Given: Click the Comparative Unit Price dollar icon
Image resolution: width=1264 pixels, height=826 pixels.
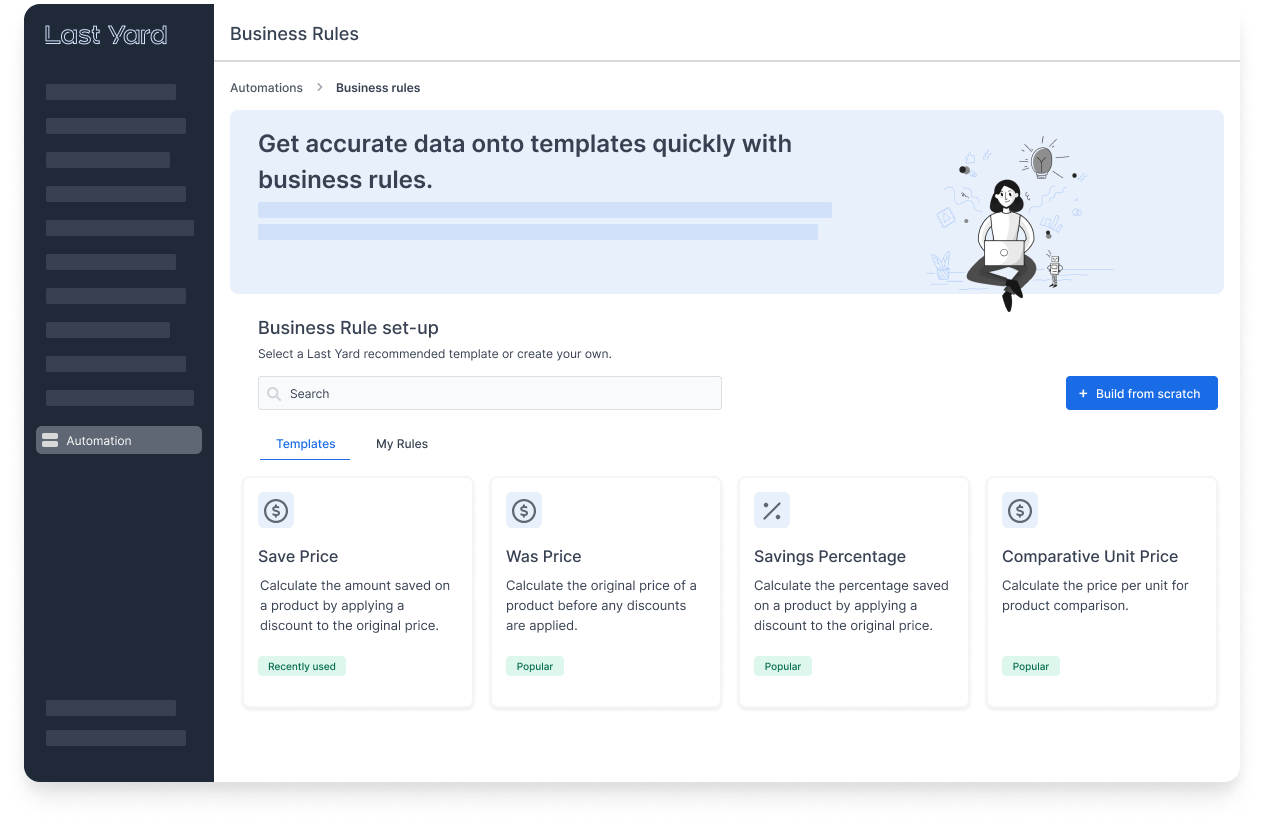Looking at the screenshot, I should click(x=1020, y=511).
